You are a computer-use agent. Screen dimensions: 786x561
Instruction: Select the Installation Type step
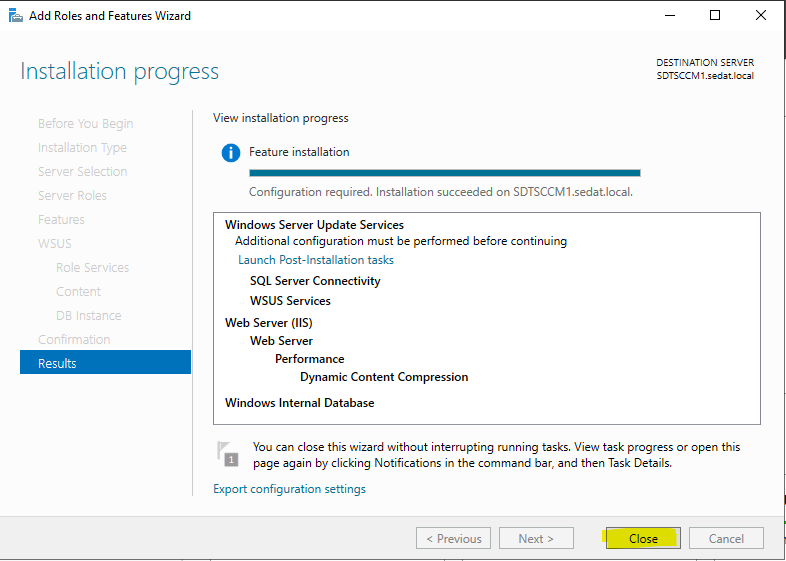click(x=82, y=147)
